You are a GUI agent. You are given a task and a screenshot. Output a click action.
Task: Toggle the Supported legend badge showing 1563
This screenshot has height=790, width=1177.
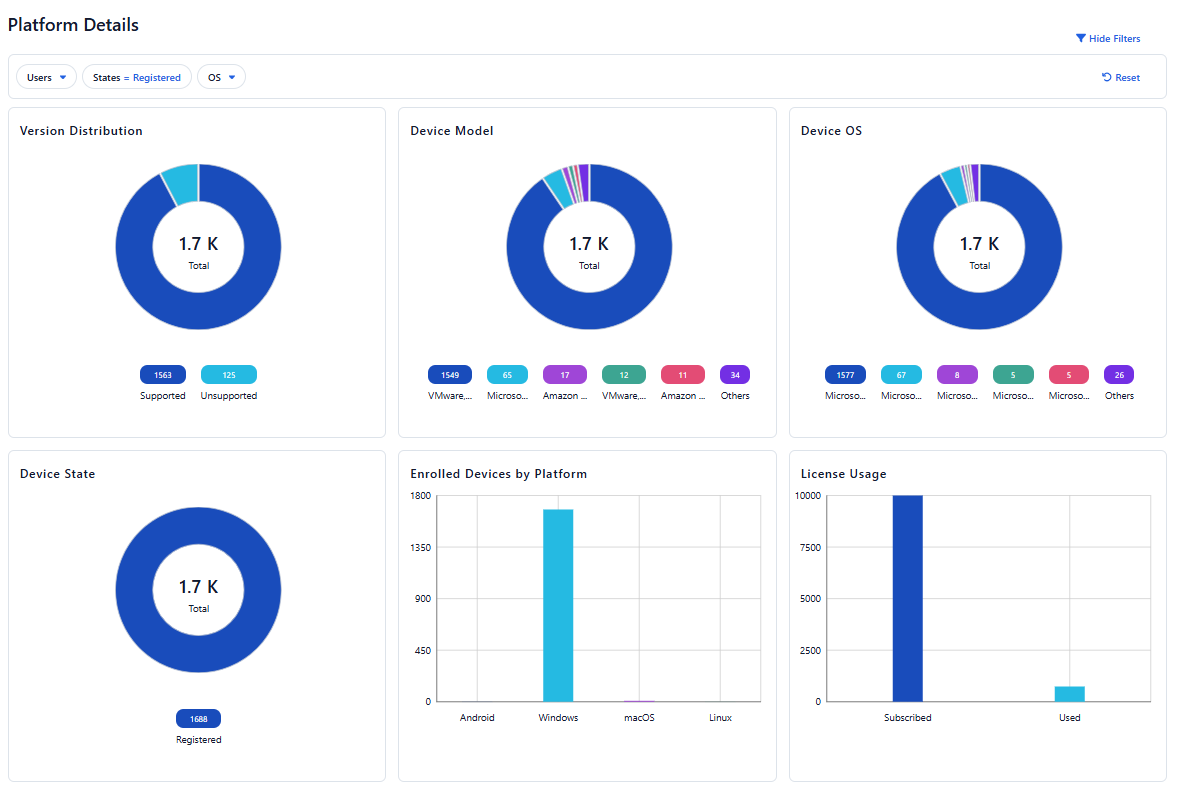click(163, 375)
